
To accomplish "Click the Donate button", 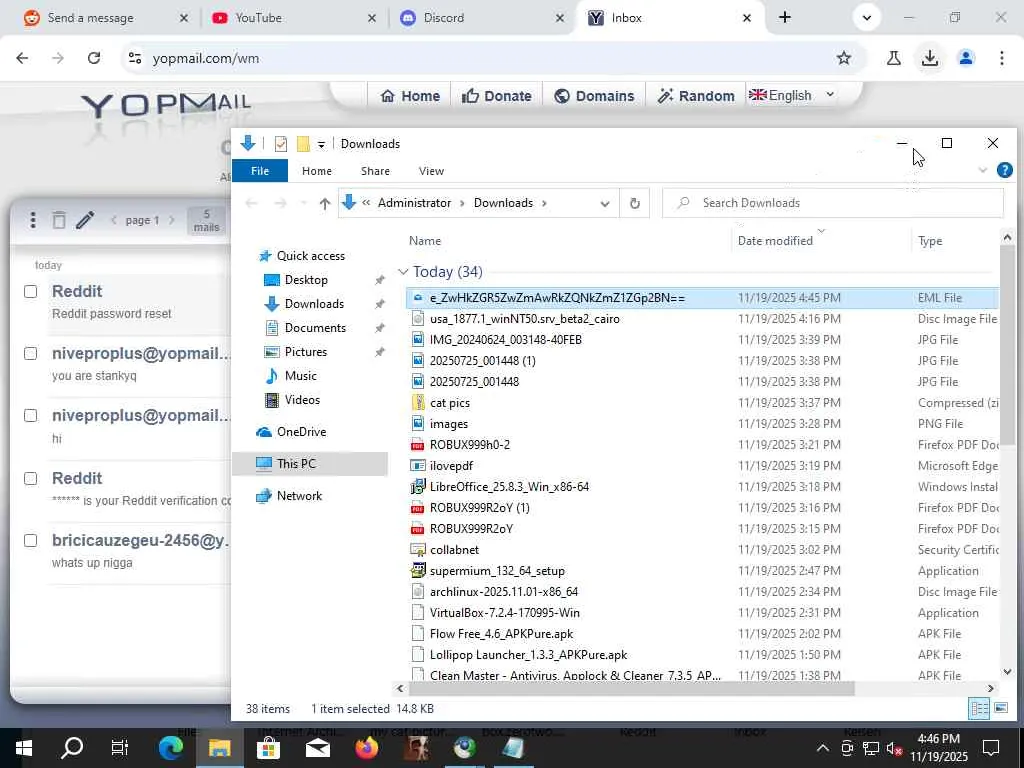I will (x=496, y=96).
